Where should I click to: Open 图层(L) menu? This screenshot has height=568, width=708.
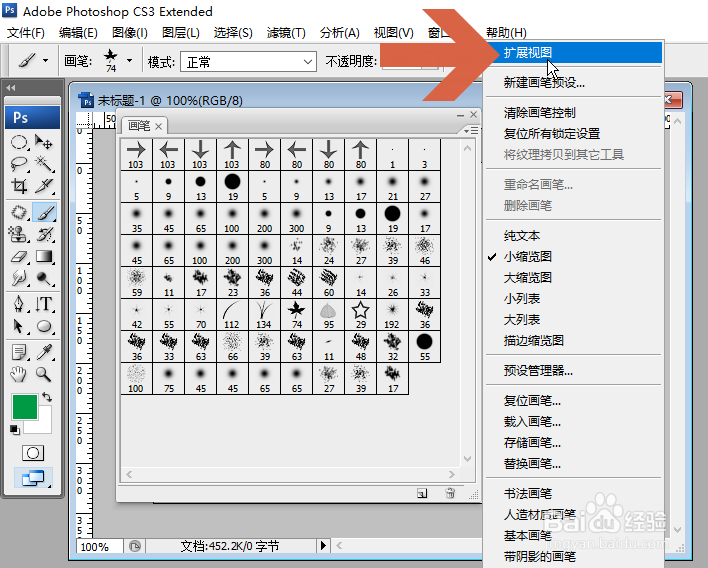[x=181, y=33]
